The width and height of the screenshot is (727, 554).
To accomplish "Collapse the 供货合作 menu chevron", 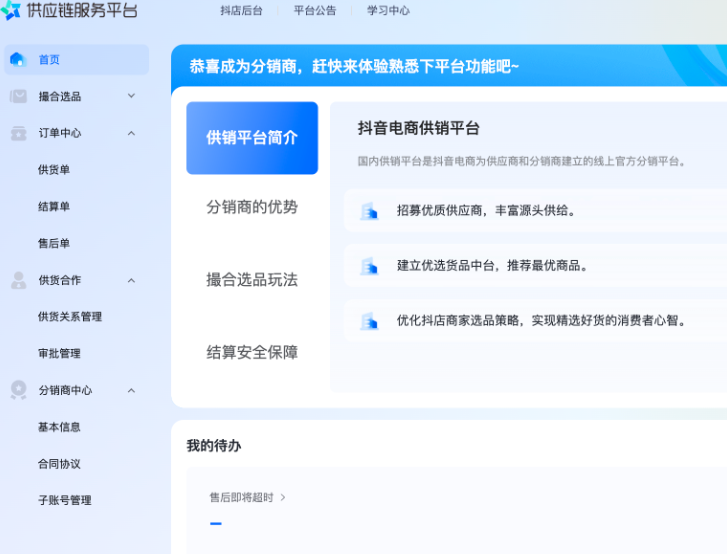I will click(131, 280).
